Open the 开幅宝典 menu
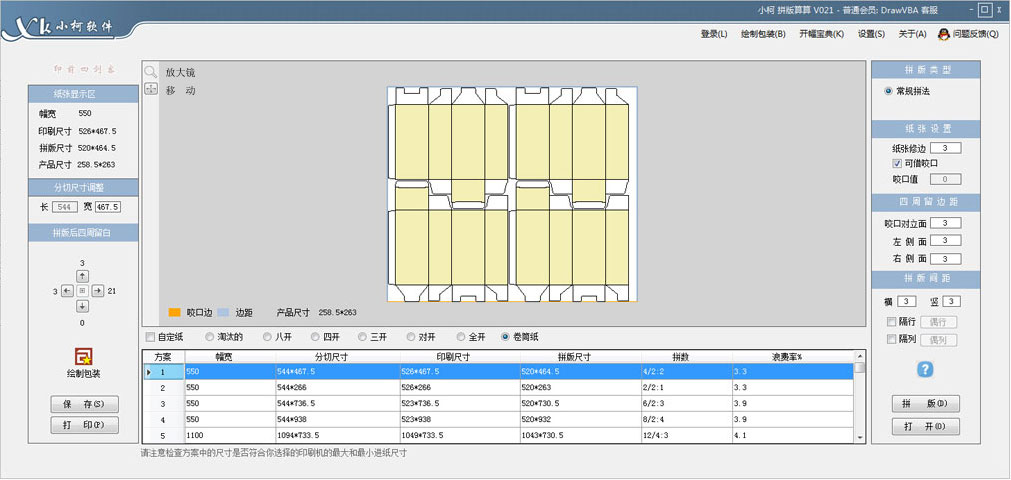1011x480 pixels. [821, 34]
